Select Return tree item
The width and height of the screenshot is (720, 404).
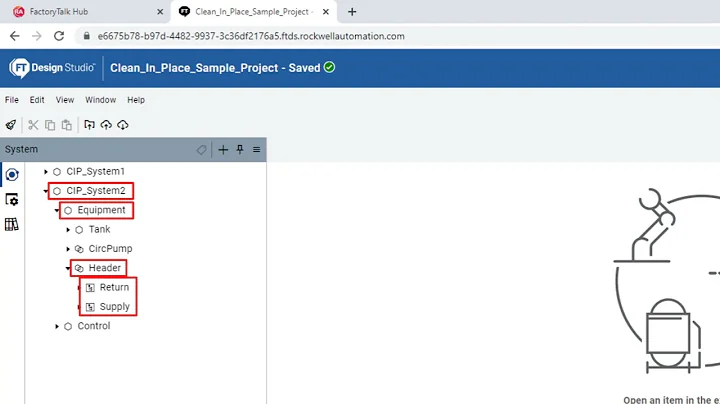114,288
